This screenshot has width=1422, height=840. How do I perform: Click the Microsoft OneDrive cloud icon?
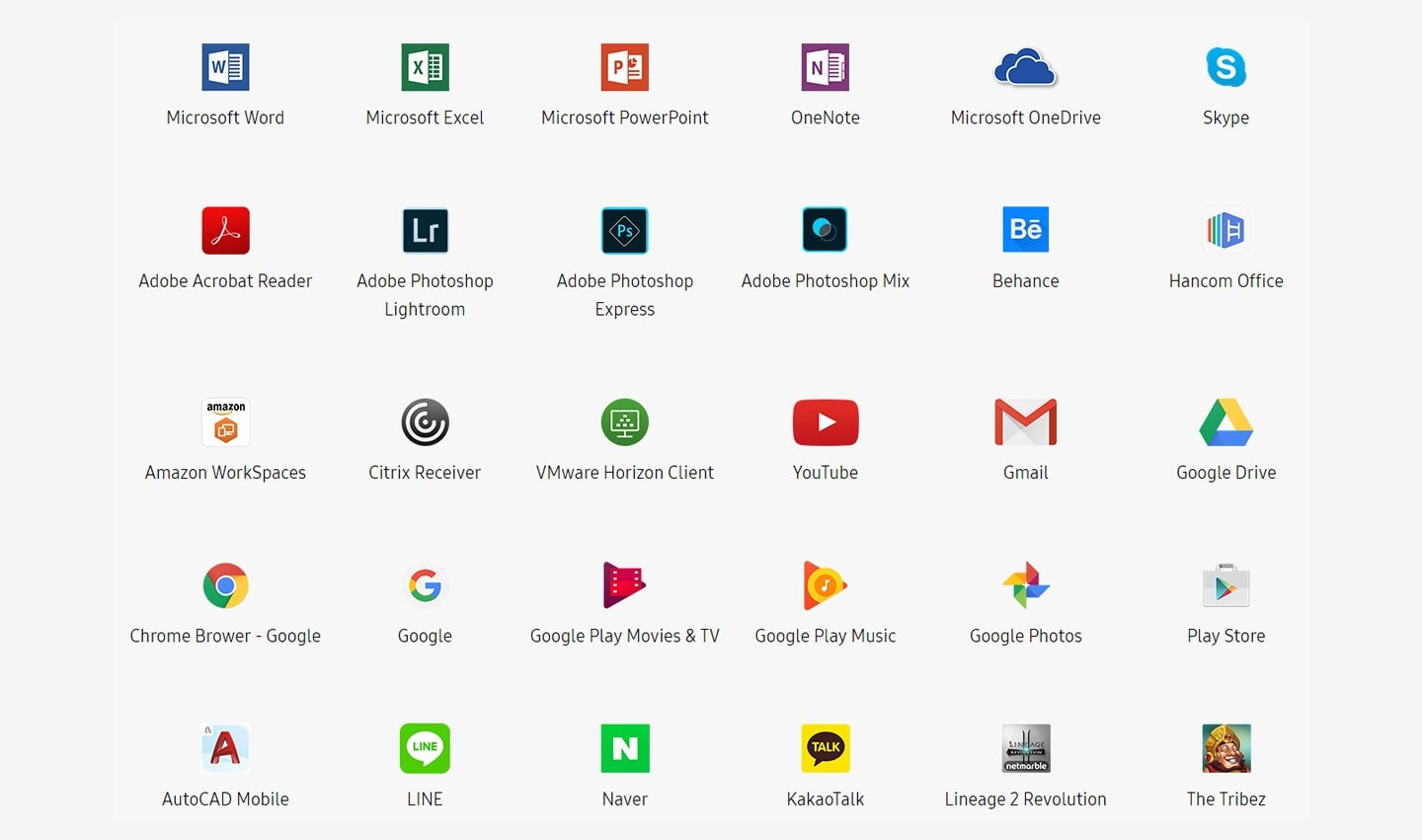tap(1025, 68)
